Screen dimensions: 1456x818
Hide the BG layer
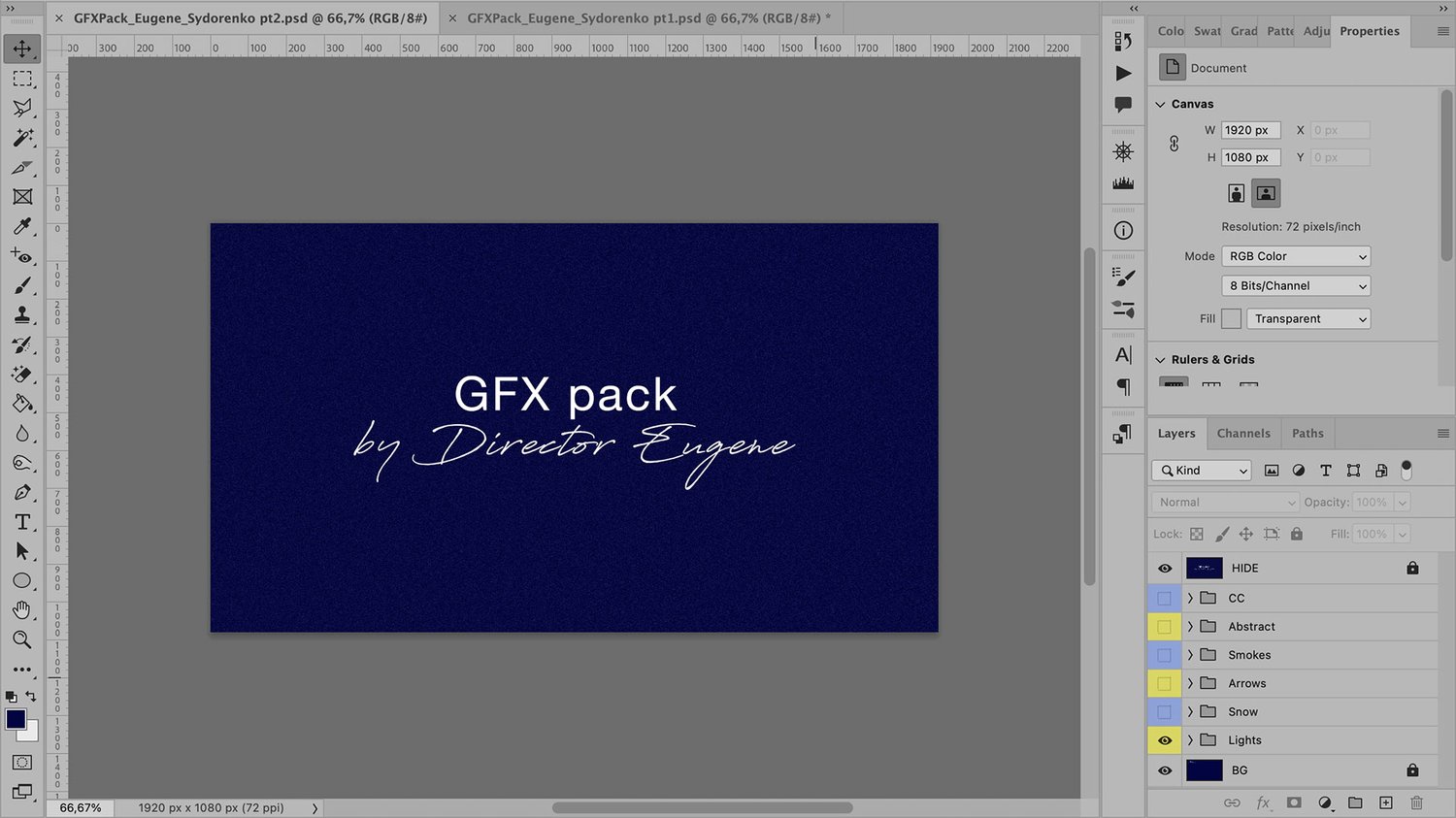point(1165,770)
